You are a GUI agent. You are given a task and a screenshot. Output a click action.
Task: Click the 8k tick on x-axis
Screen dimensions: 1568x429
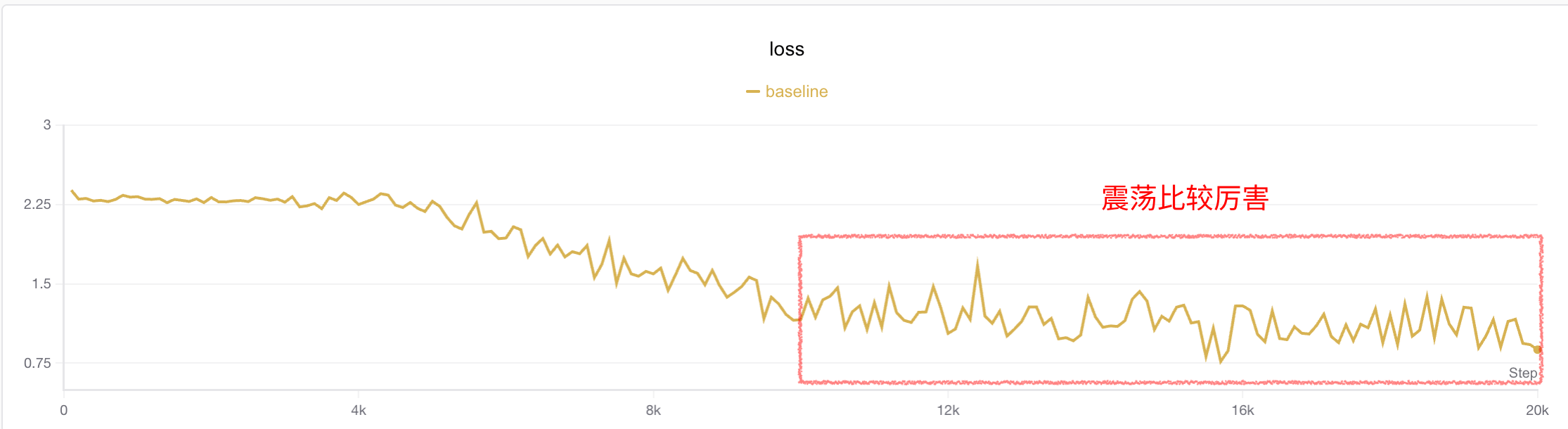pyautogui.click(x=653, y=410)
